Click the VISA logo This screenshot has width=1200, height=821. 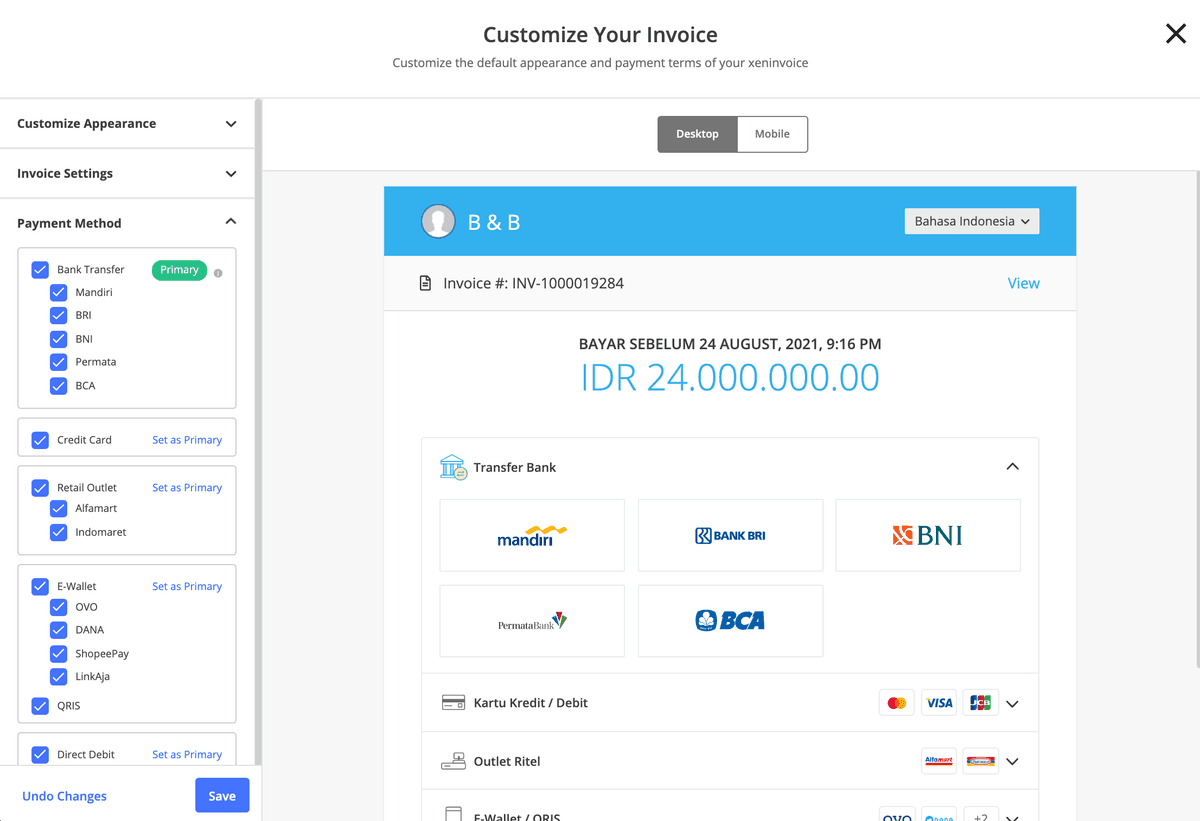(x=939, y=703)
